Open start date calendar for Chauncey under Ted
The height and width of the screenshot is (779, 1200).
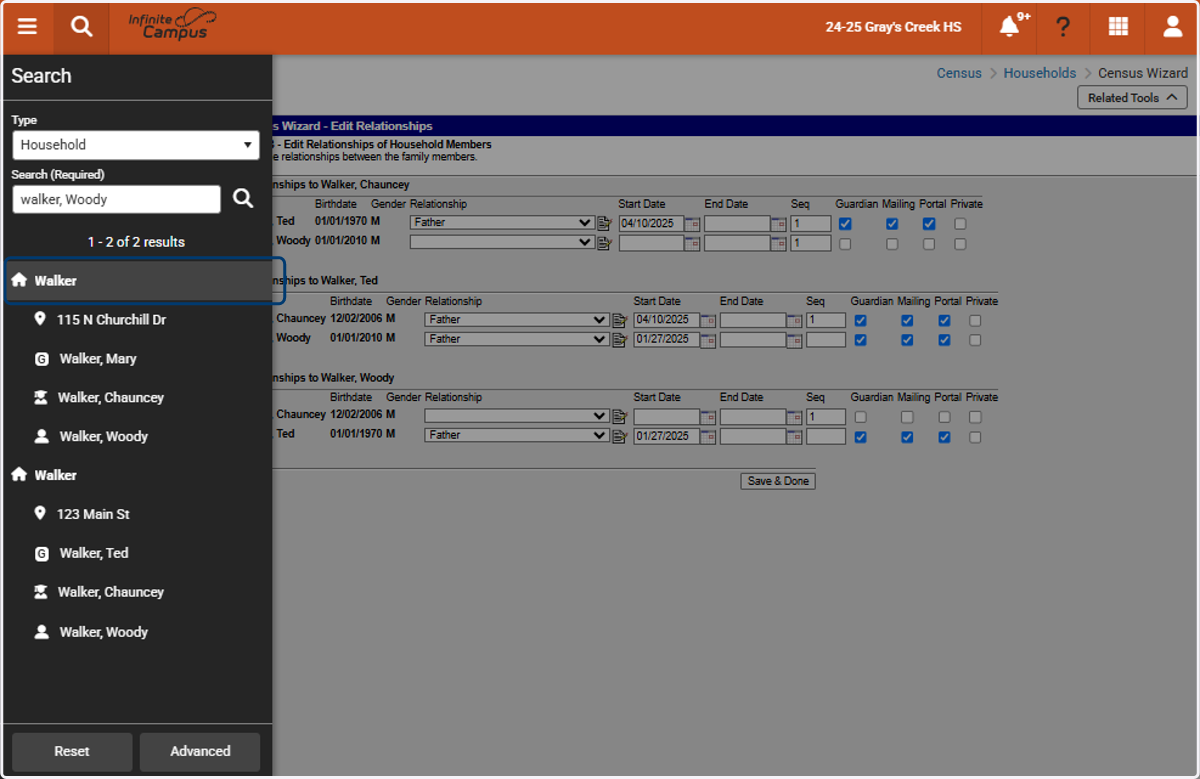coord(708,321)
